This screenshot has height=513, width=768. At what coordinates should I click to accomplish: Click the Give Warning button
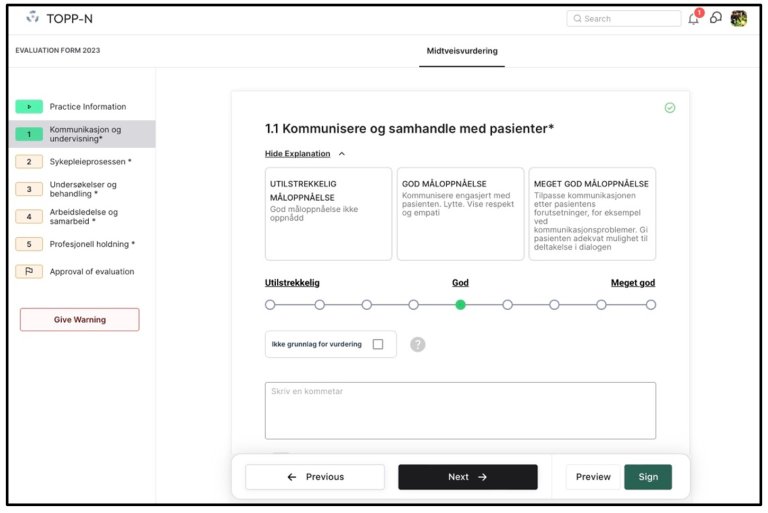click(x=80, y=320)
